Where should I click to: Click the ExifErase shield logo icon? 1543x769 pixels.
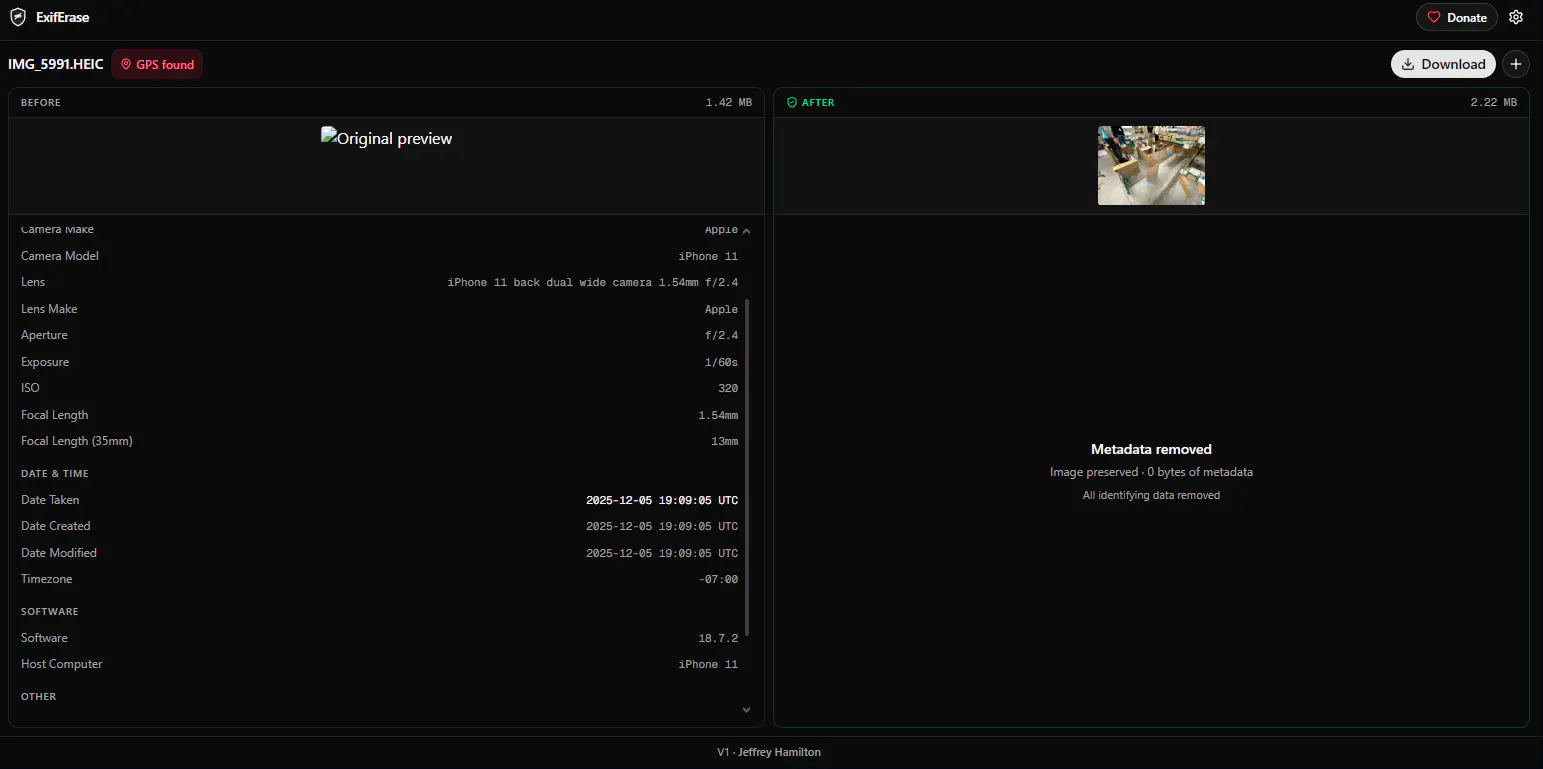point(18,17)
